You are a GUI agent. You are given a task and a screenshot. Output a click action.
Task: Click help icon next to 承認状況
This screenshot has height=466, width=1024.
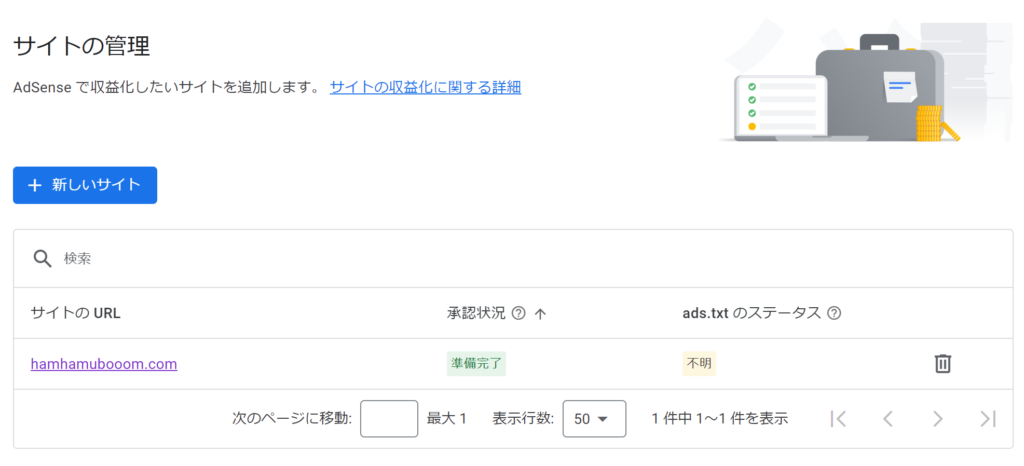[x=518, y=313]
